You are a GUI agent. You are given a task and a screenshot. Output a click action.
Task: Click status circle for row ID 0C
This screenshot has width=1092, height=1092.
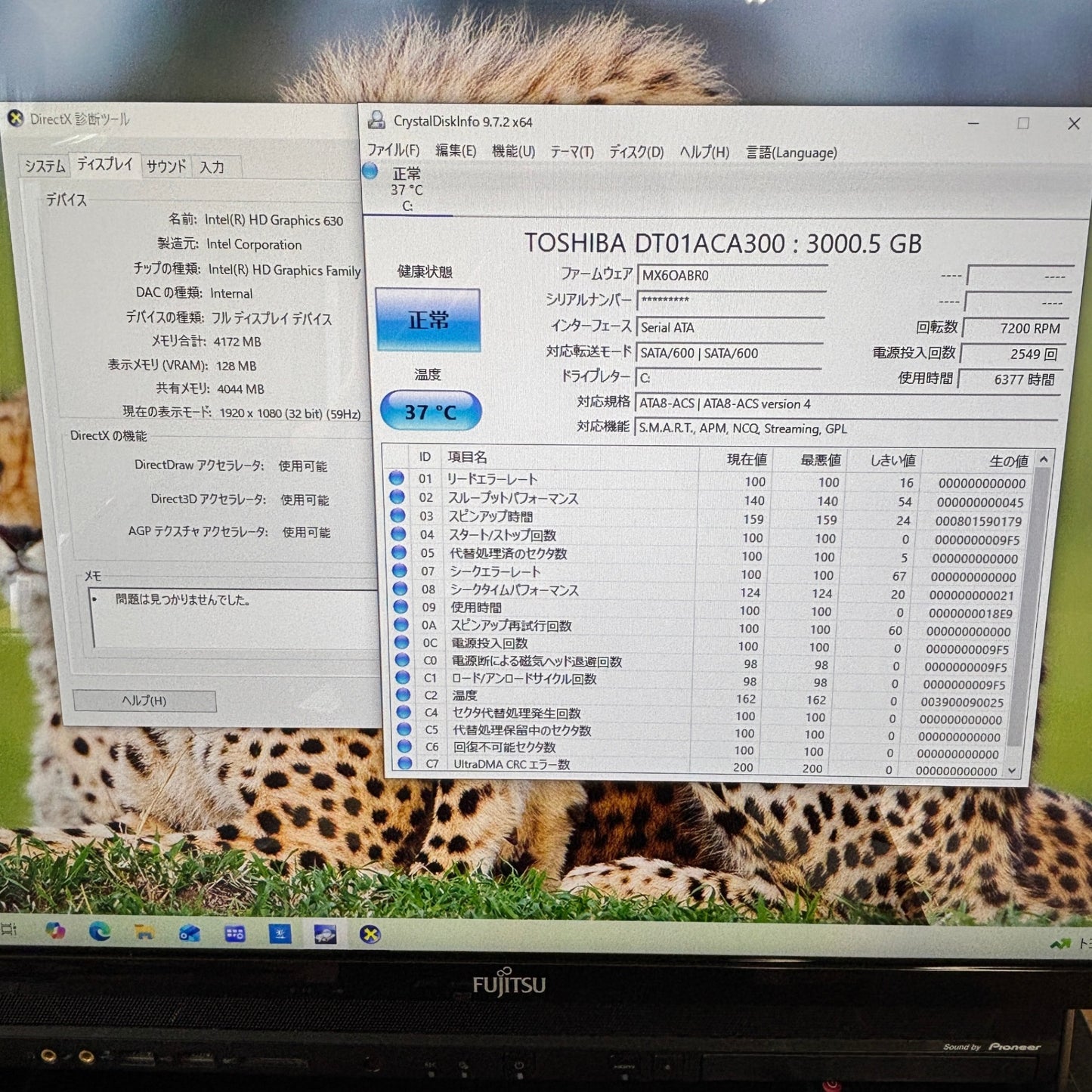pos(402,642)
